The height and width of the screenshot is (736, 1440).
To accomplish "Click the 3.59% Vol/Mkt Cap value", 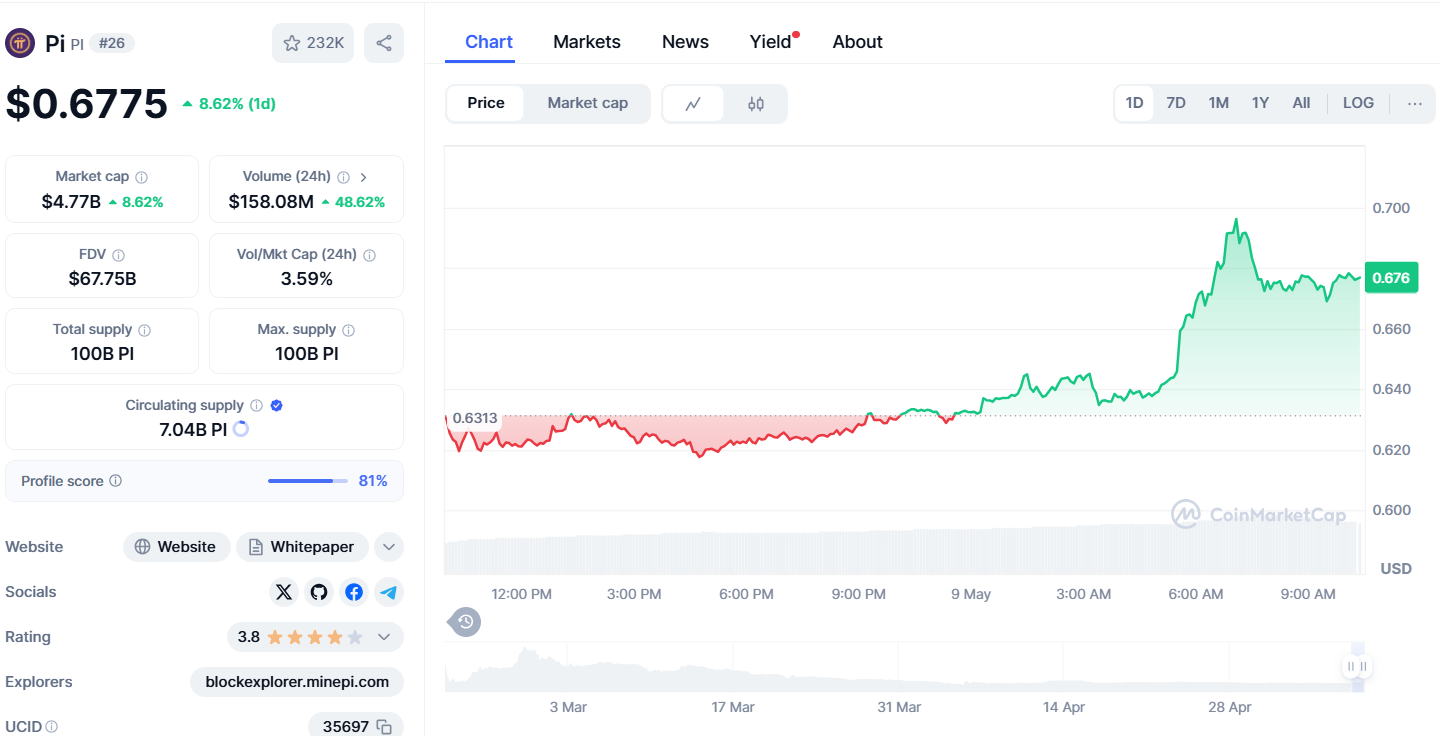I will click(307, 278).
